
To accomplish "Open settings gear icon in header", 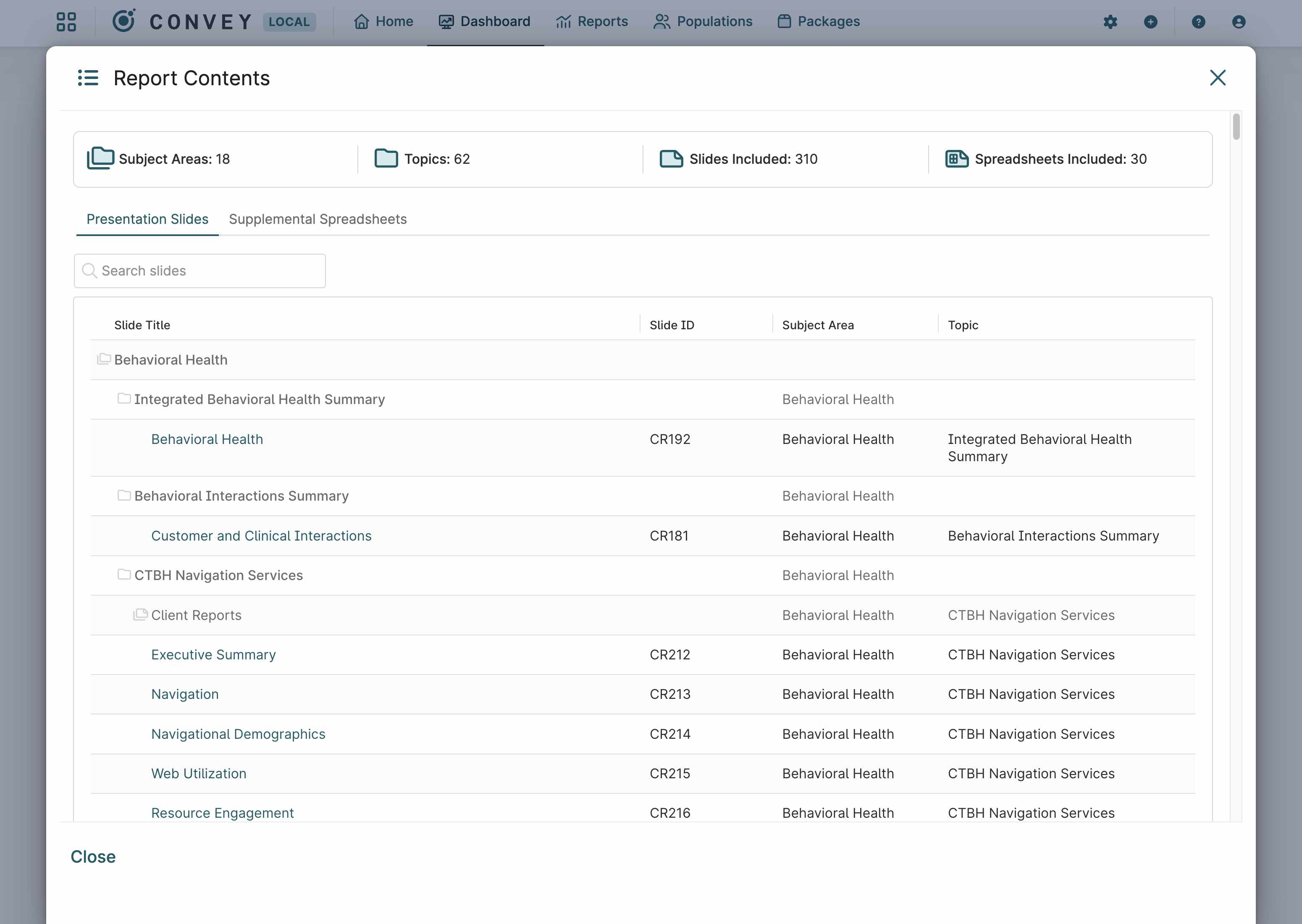I will tap(1110, 21).
